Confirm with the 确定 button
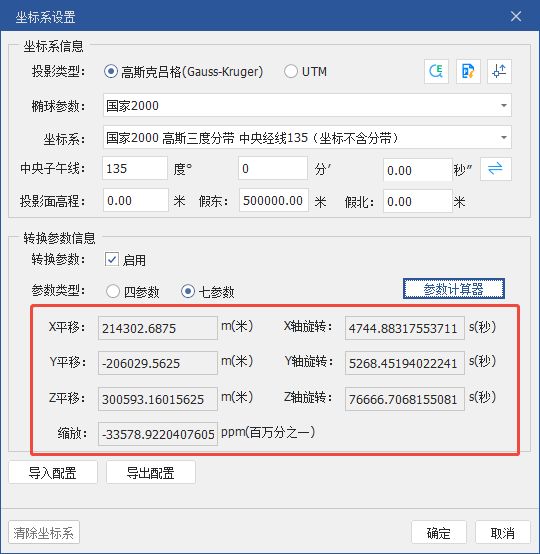The width and height of the screenshot is (540, 554). click(x=439, y=532)
